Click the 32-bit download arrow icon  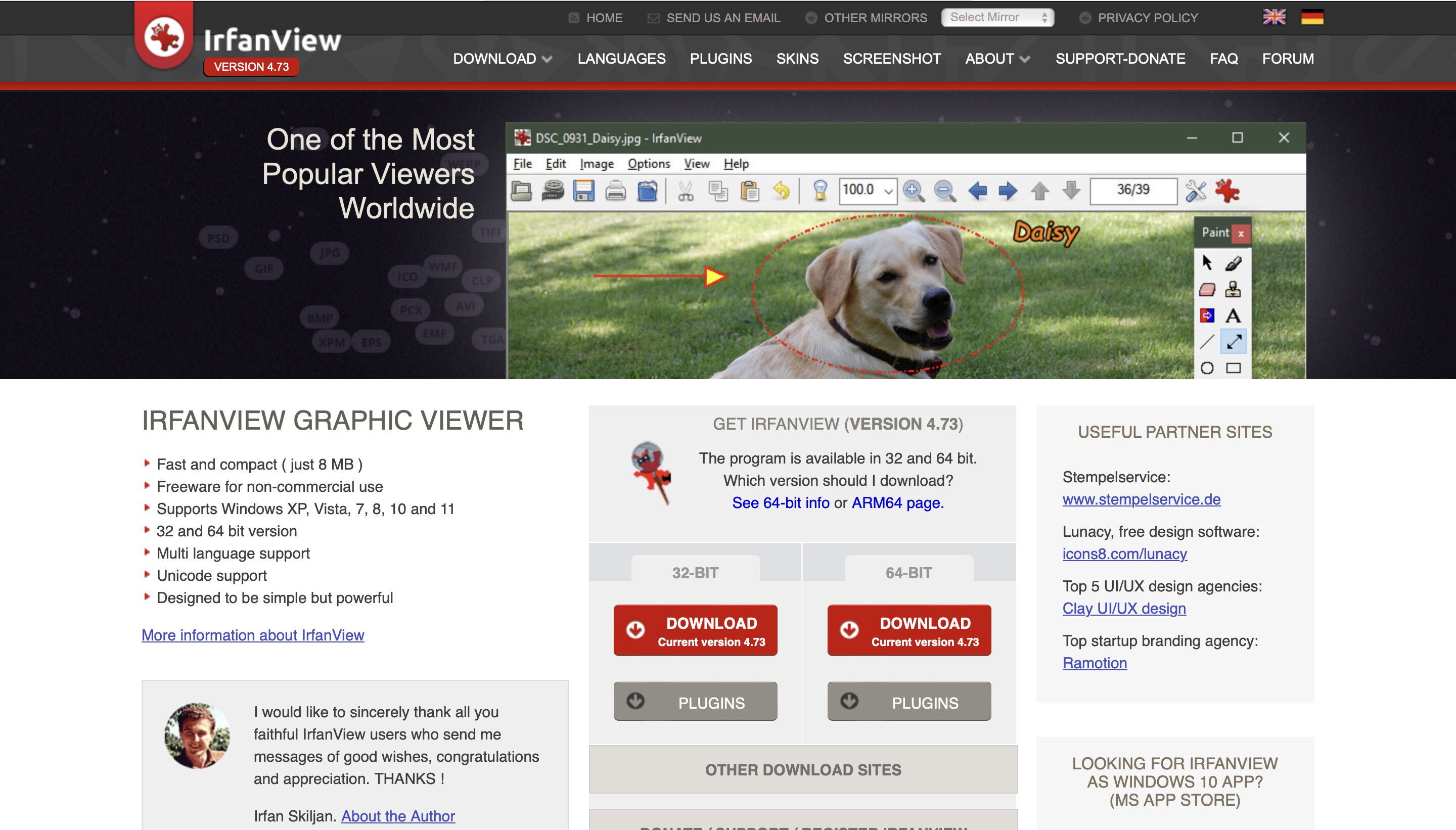[x=635, y=629]
